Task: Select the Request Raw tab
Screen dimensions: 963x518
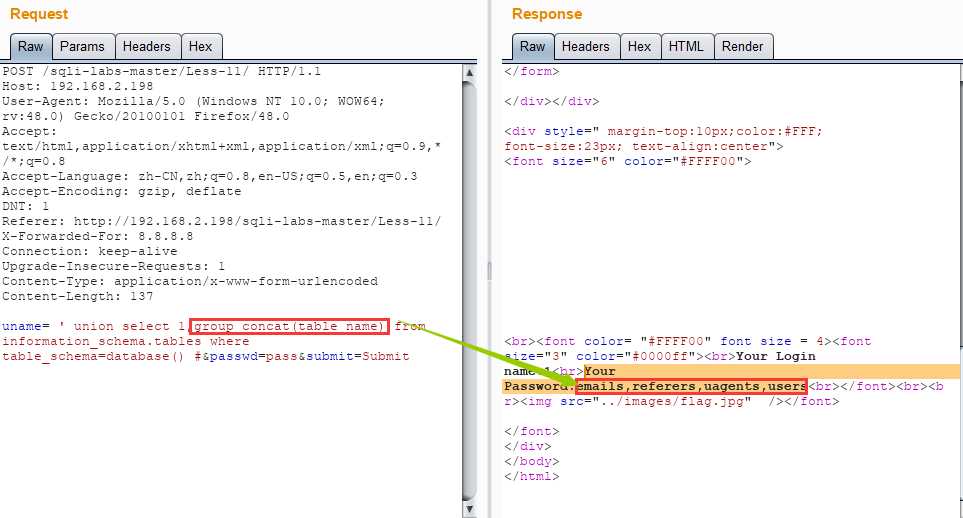Action: pyautogui.click(x=31, y=47)
